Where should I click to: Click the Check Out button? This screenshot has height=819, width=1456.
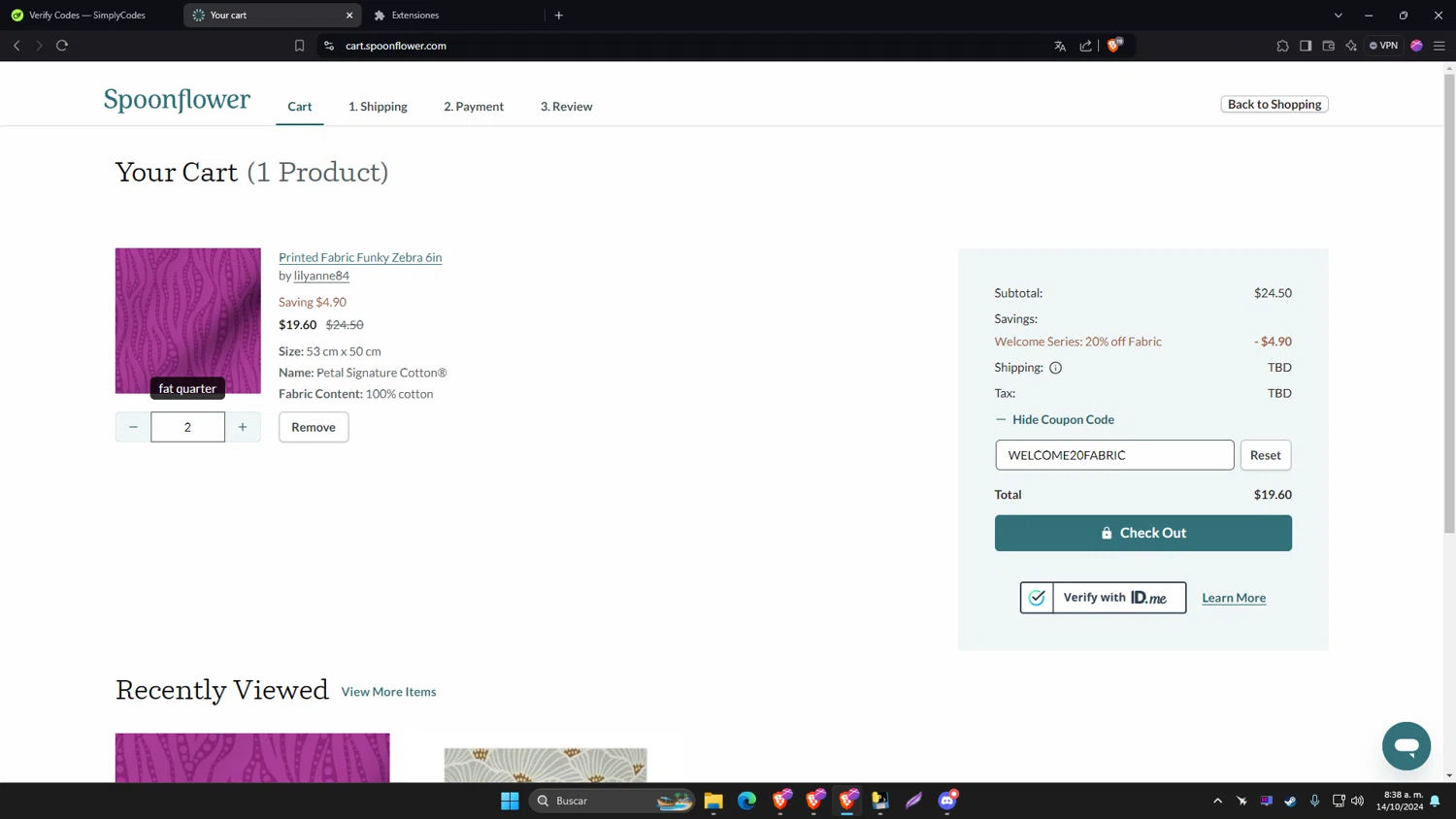click(x=1142, y=533)
